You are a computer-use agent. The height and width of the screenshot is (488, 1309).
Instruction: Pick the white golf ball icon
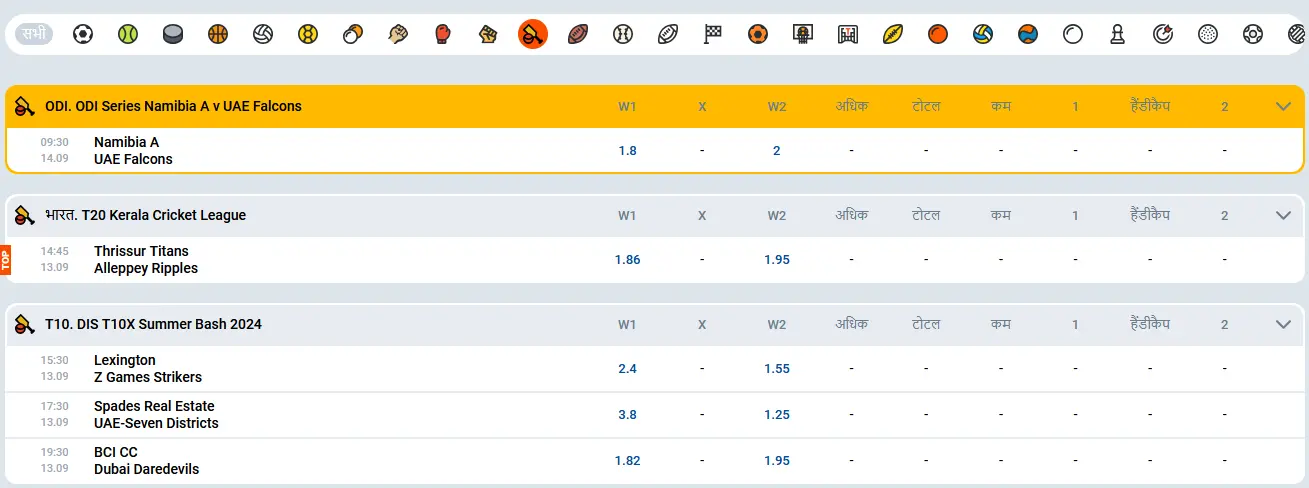1208,35
